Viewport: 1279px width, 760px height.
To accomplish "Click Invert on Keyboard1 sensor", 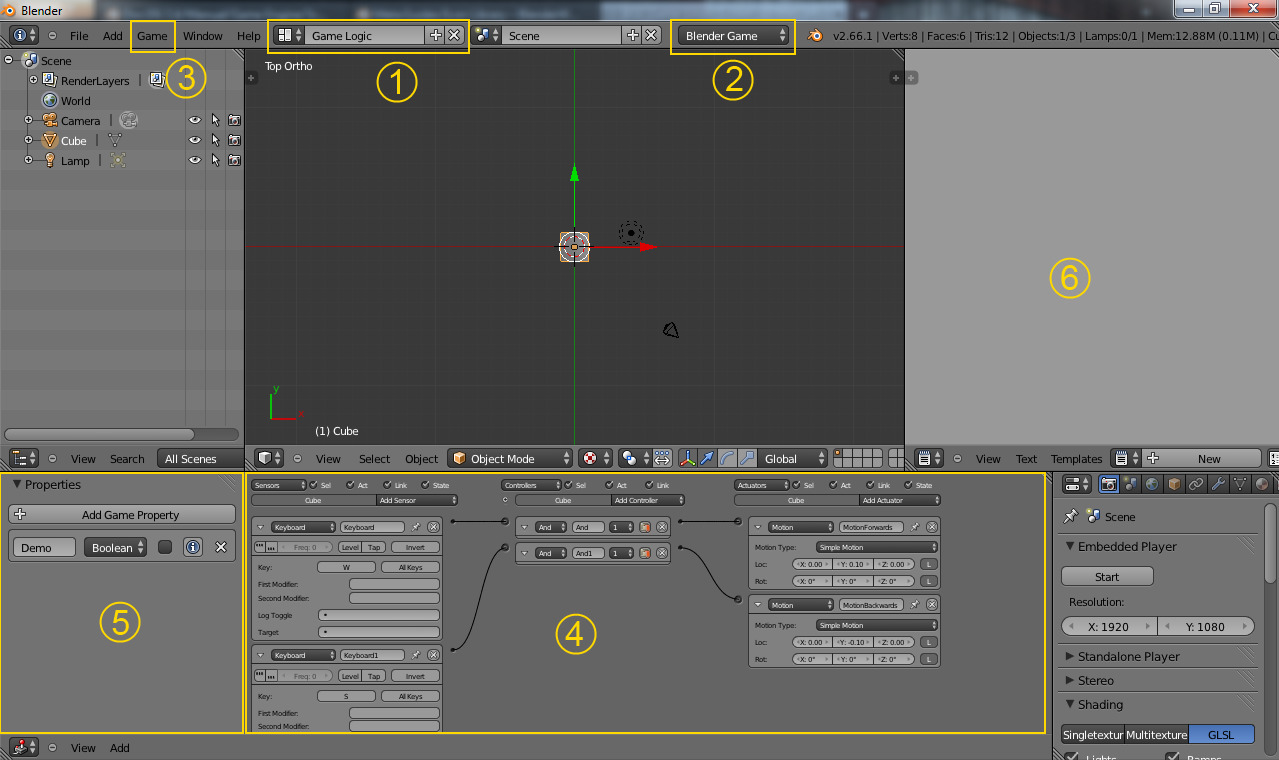I will (415, 676).
